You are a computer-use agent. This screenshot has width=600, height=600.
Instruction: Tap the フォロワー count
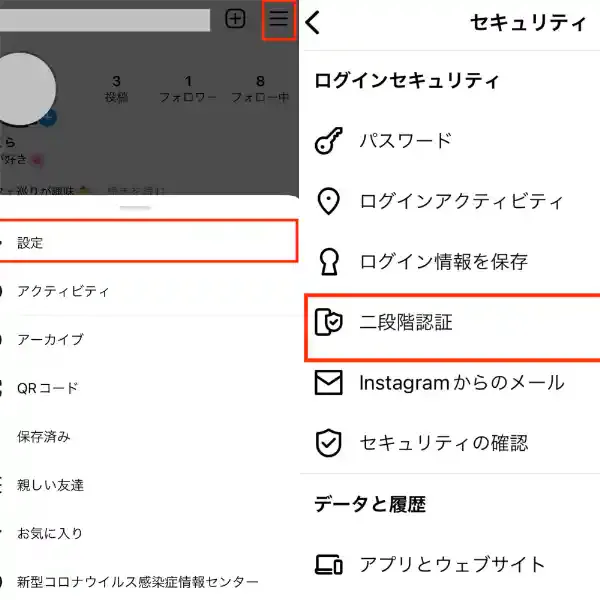[x=188, y=89]
